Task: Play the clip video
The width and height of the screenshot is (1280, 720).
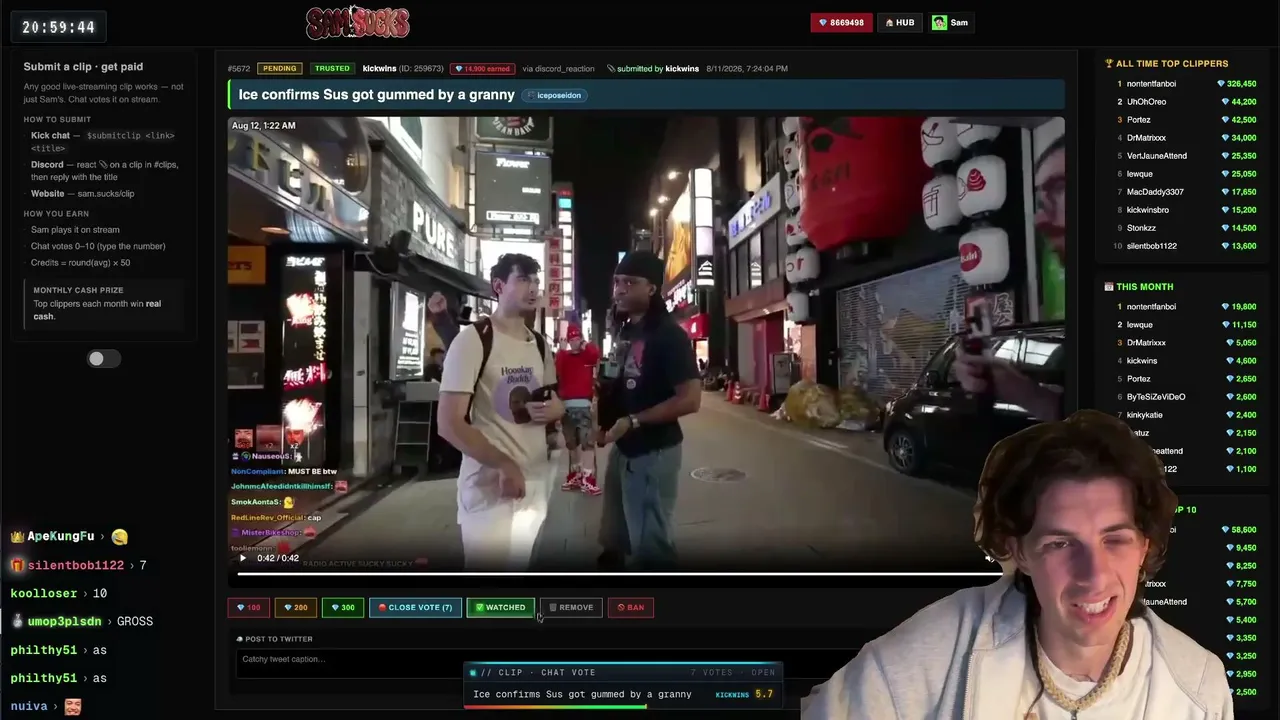Action: click(x=243, y=558)
